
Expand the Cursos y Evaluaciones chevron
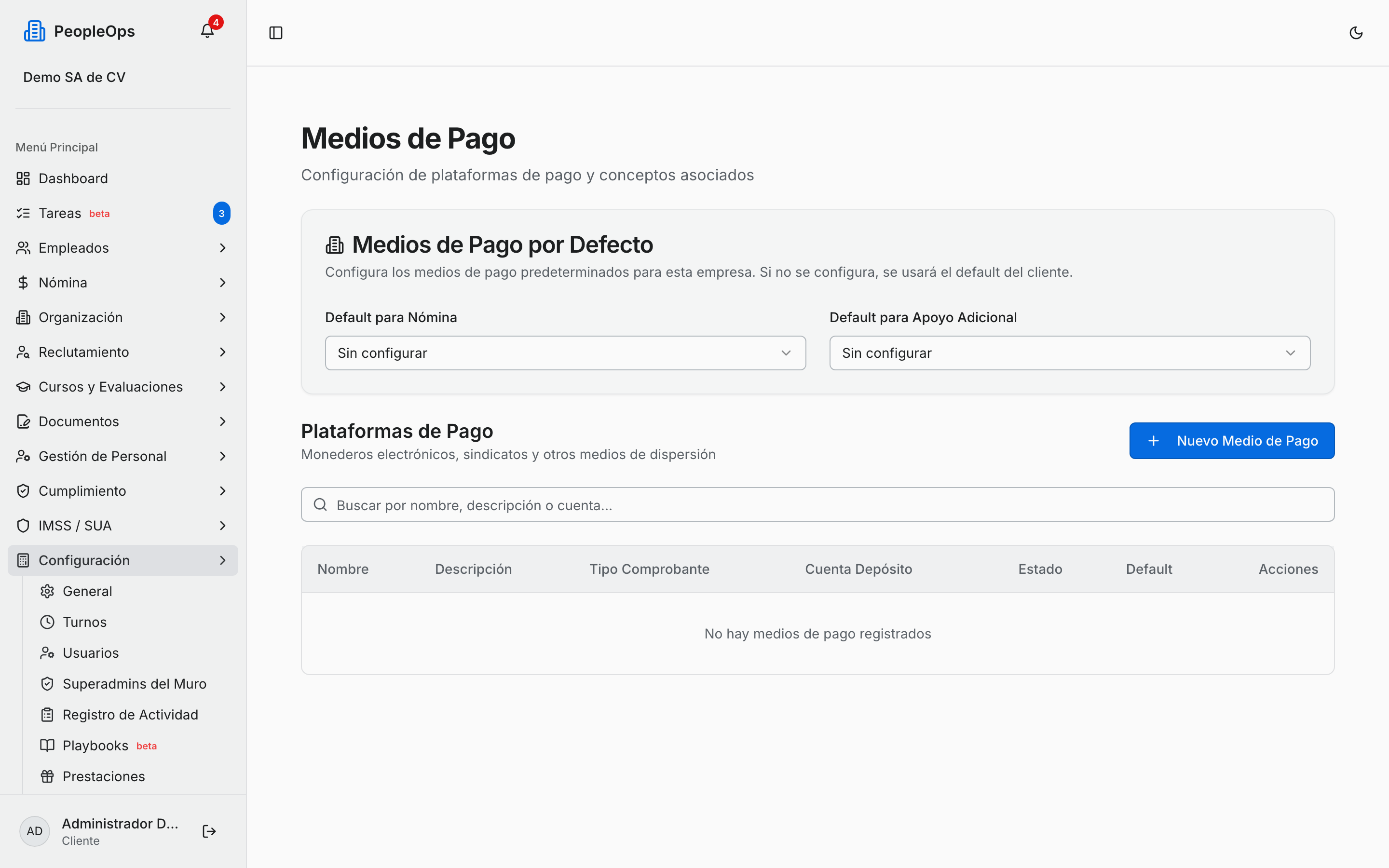tap(223, 387)
